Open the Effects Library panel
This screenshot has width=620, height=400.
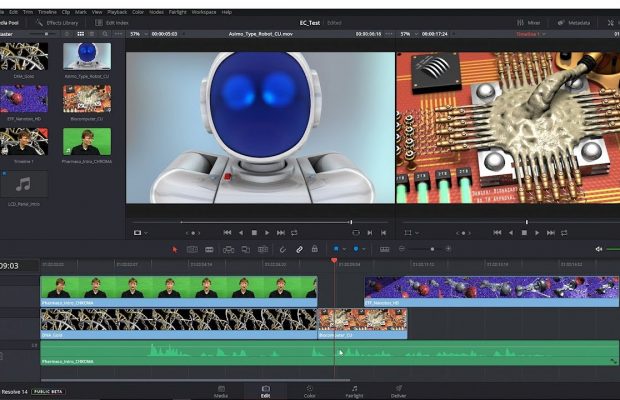coord(60,21)
